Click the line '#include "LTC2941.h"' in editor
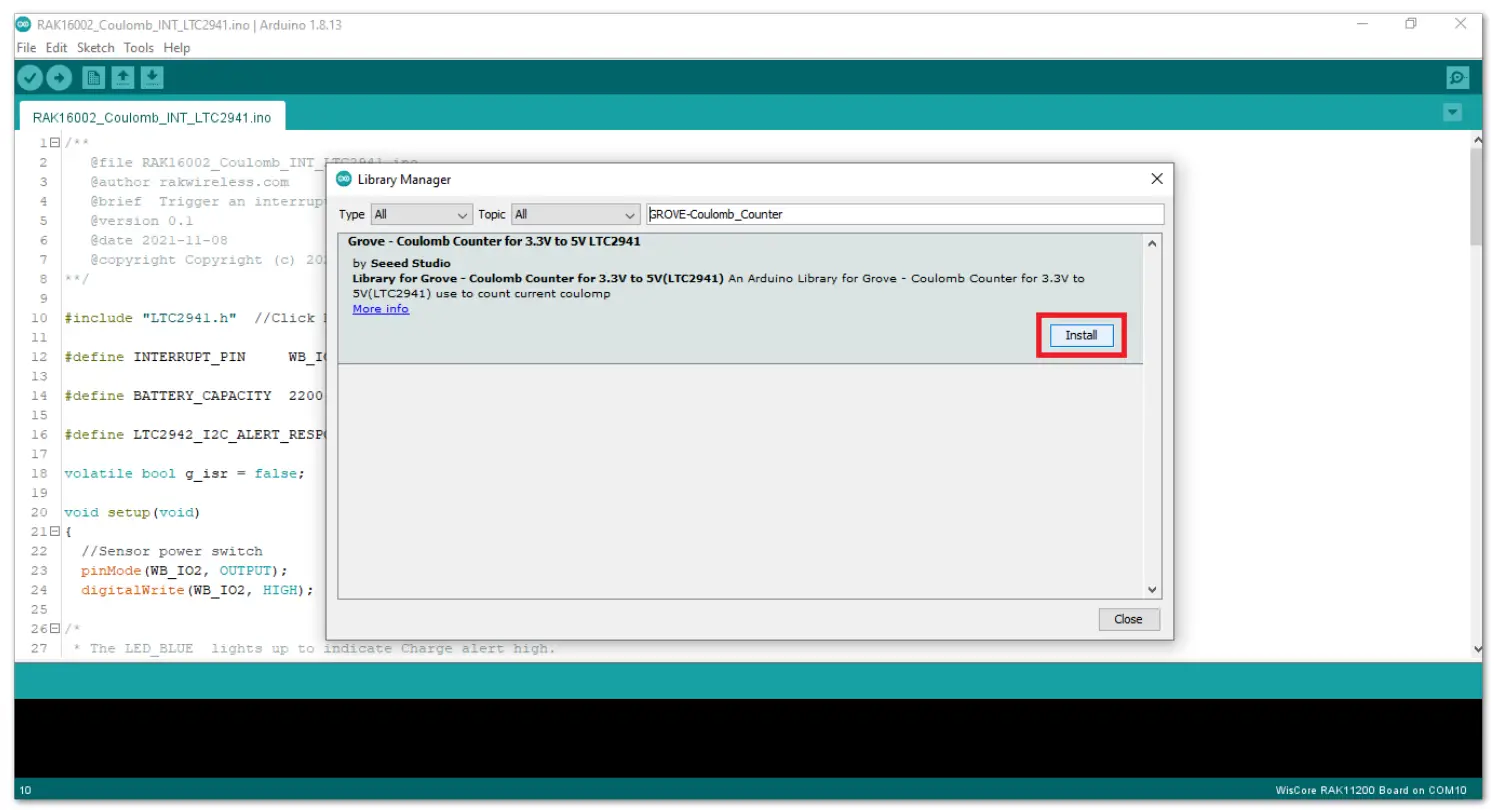Viewport: 1506px width, 810px height. coord(151,318)
